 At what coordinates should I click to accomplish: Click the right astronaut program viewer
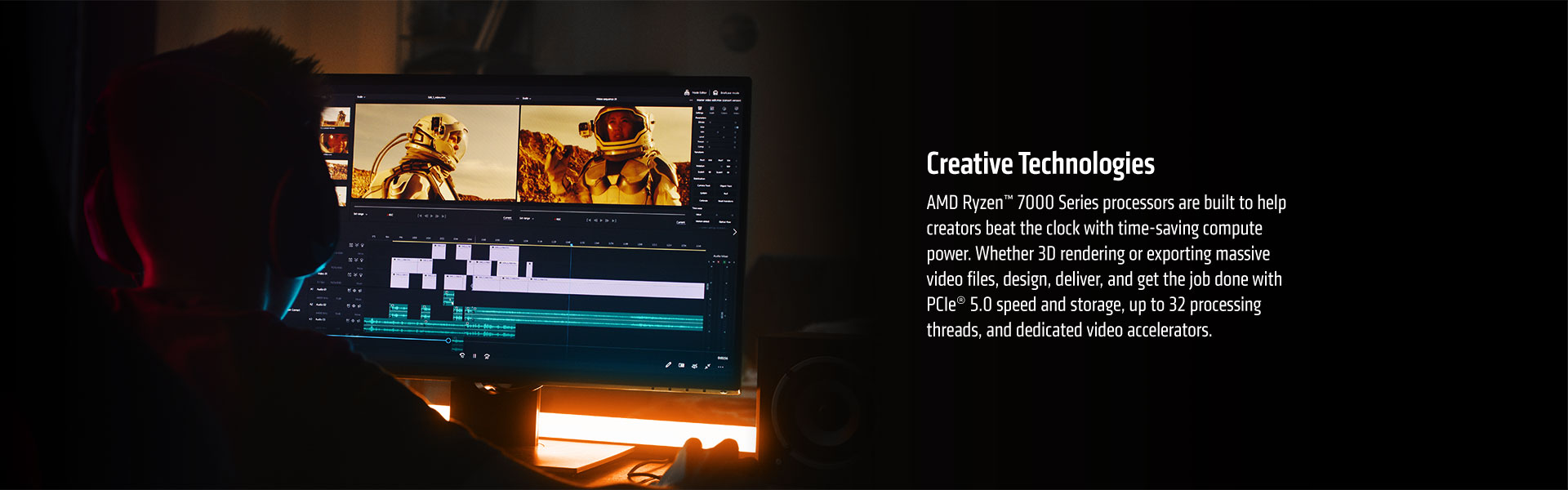tap(605, 155)
